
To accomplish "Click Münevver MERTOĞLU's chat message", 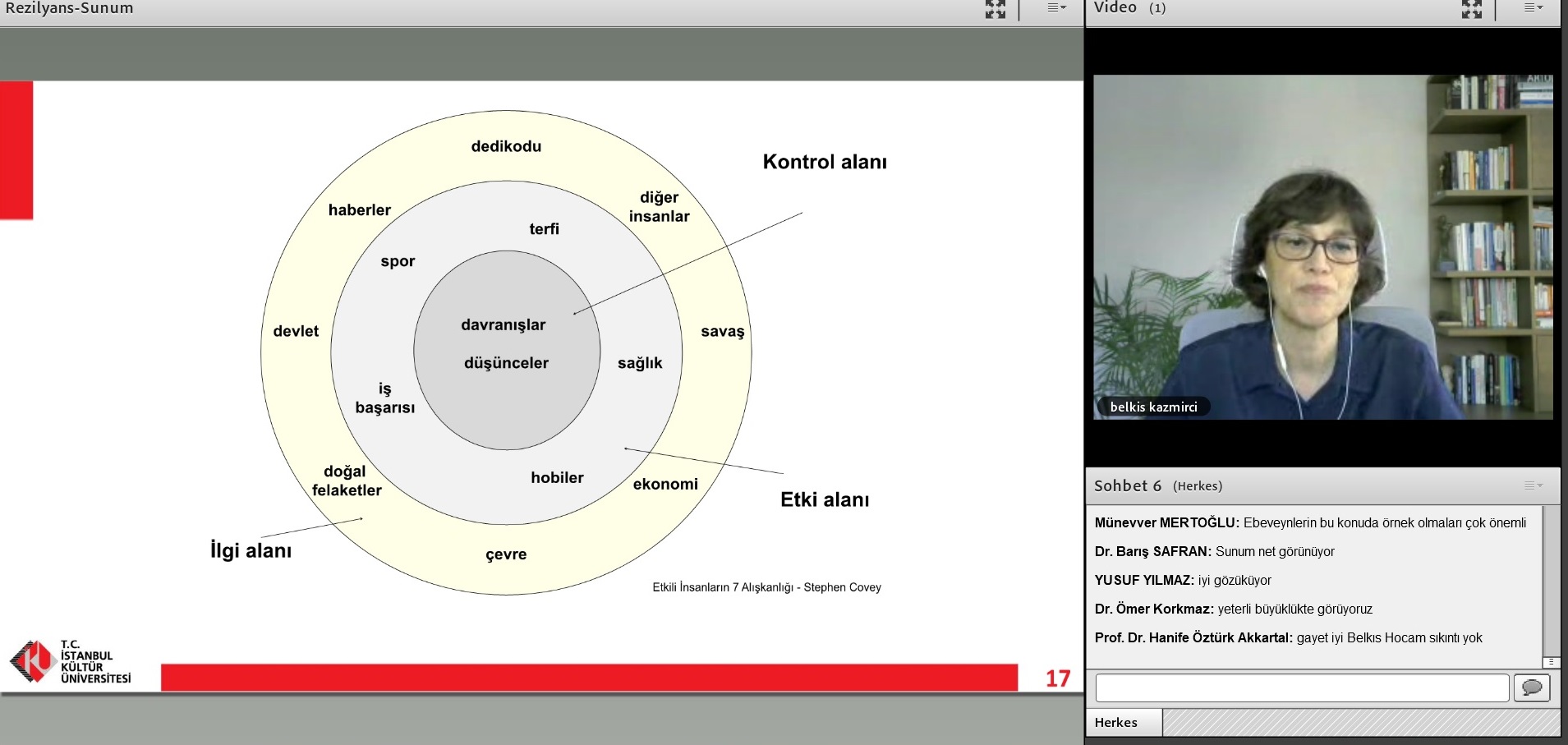I will (x=1310, y=522).
